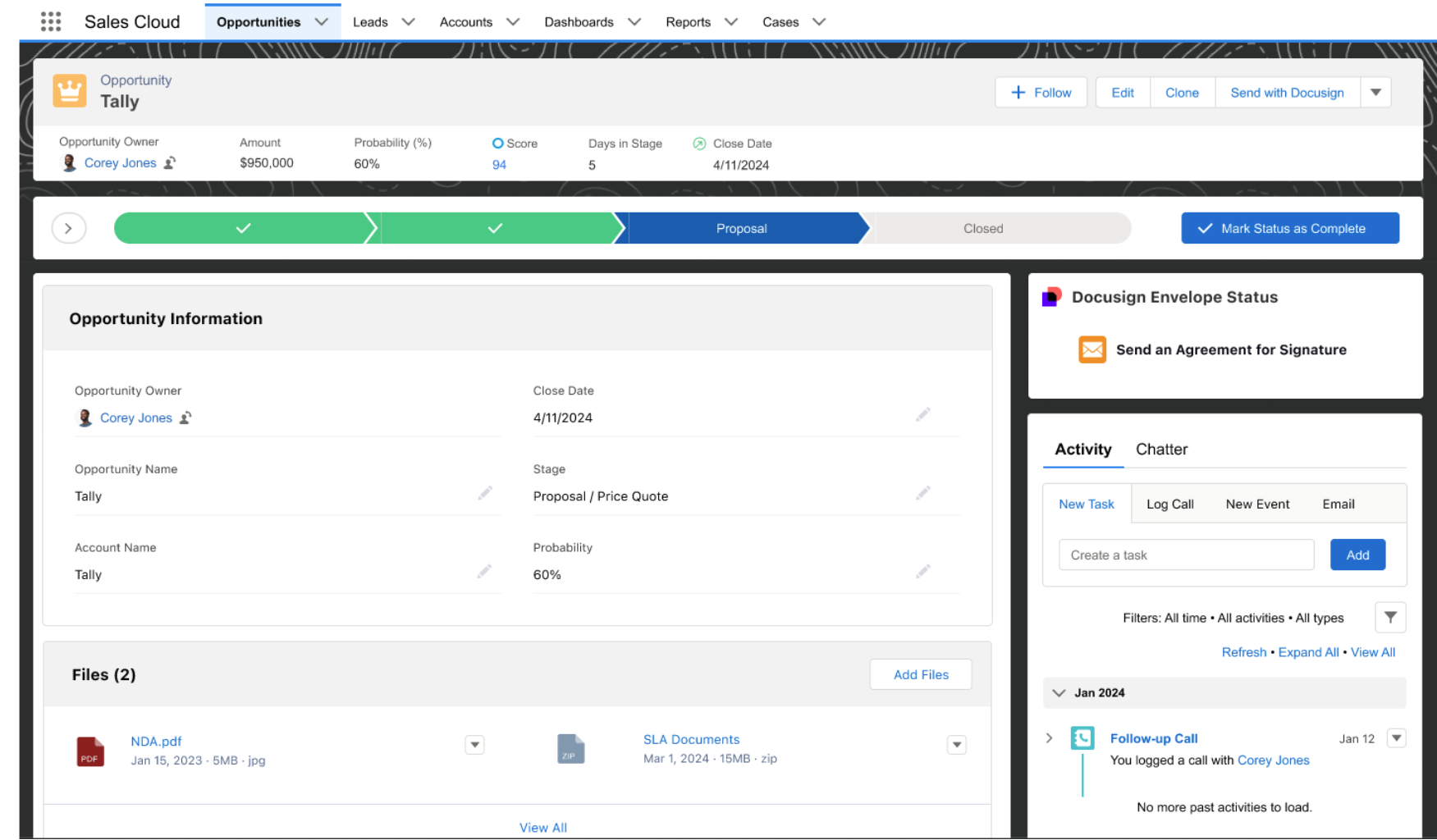
Task: Click Mark Status as Complete
Action: 1290,228
